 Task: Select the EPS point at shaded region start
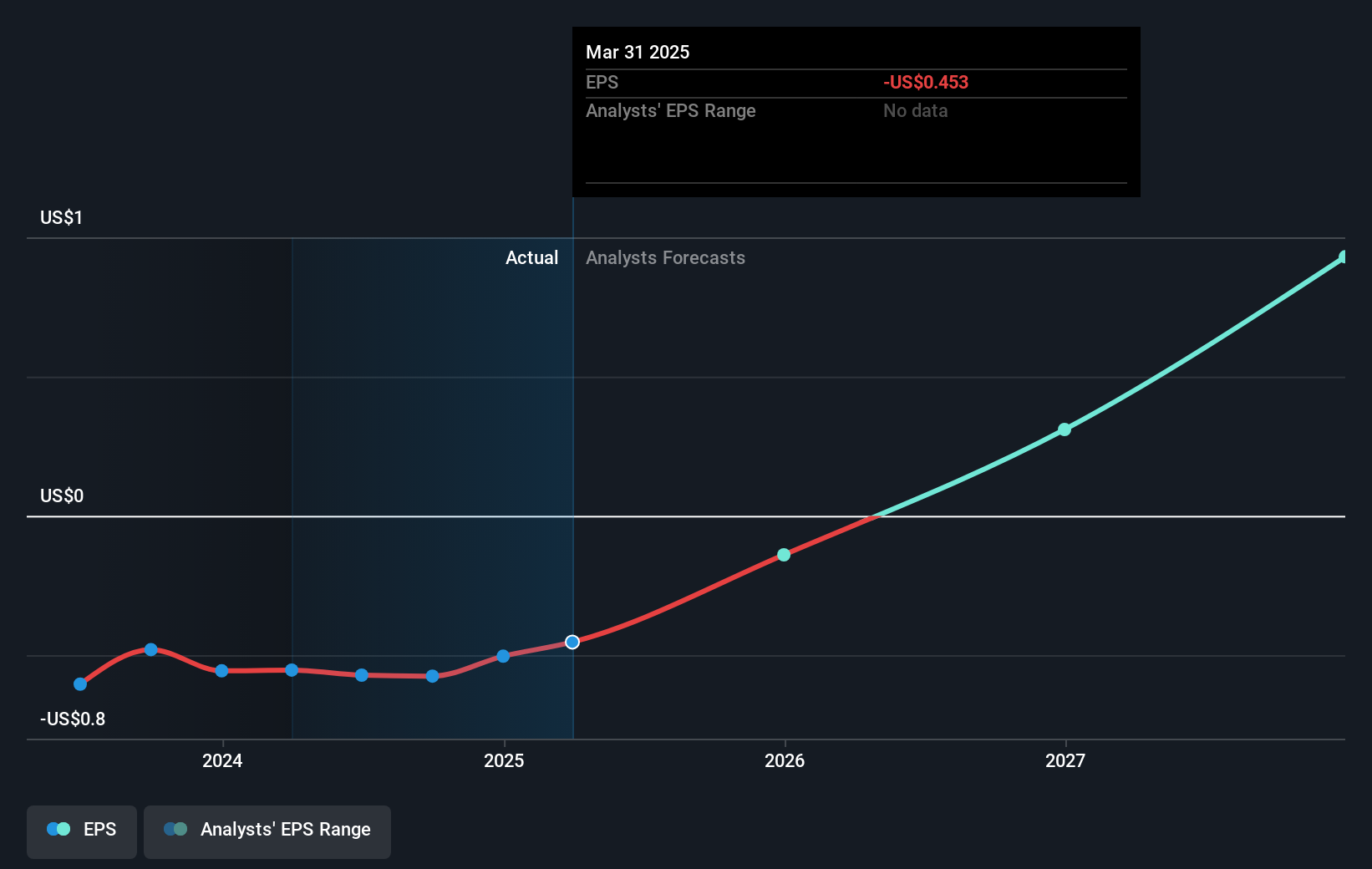click(x=292, y=670)
